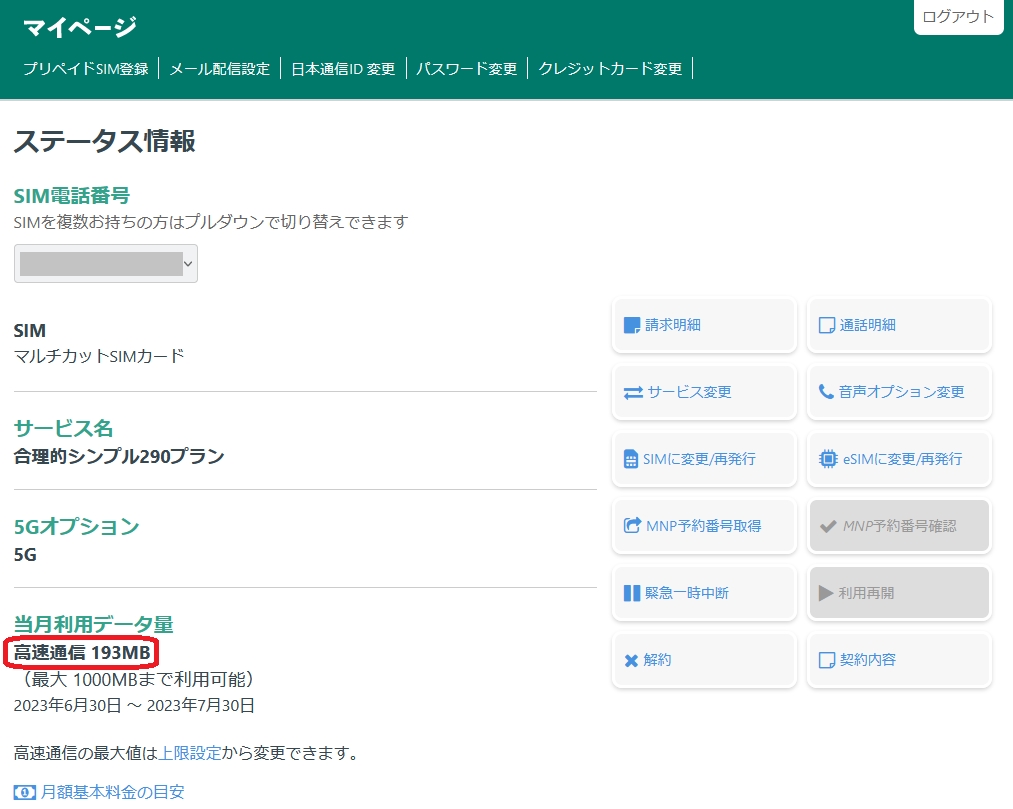Click the サービス変更 swap arrows icon
Image resolution: width=1013 pixels, height=809 pixels.
tap(633, 392)
